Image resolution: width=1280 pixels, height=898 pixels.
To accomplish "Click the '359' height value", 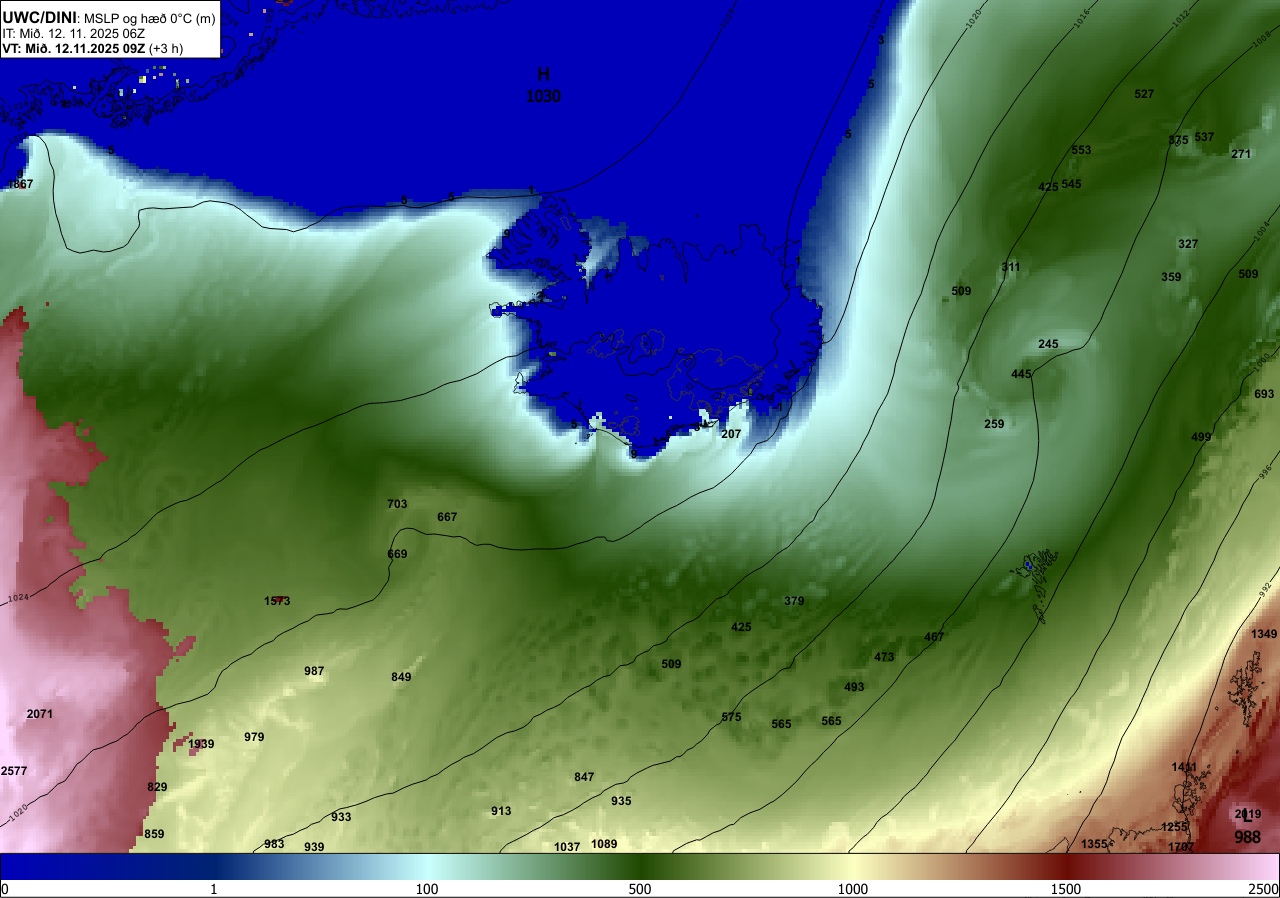I will (x=1171, y=277).
